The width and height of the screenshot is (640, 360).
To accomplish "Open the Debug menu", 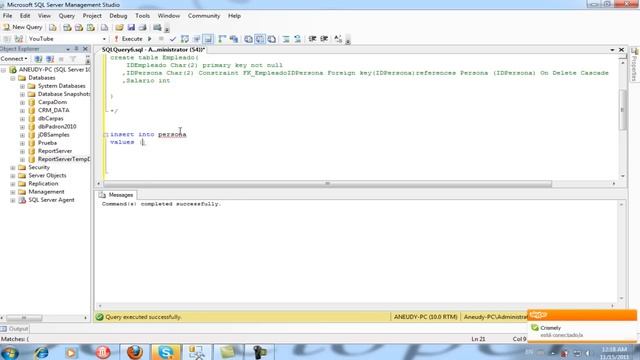I will (x=118, y=16).
